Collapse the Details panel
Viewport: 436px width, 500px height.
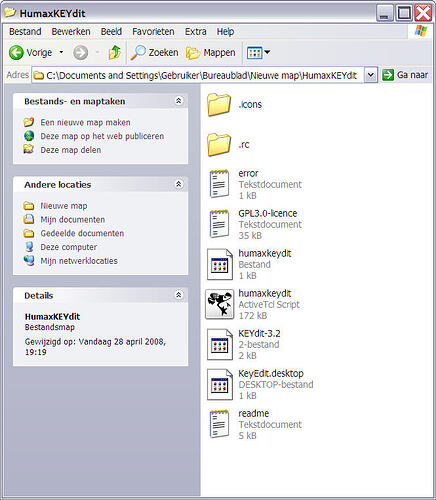[179, 295]
